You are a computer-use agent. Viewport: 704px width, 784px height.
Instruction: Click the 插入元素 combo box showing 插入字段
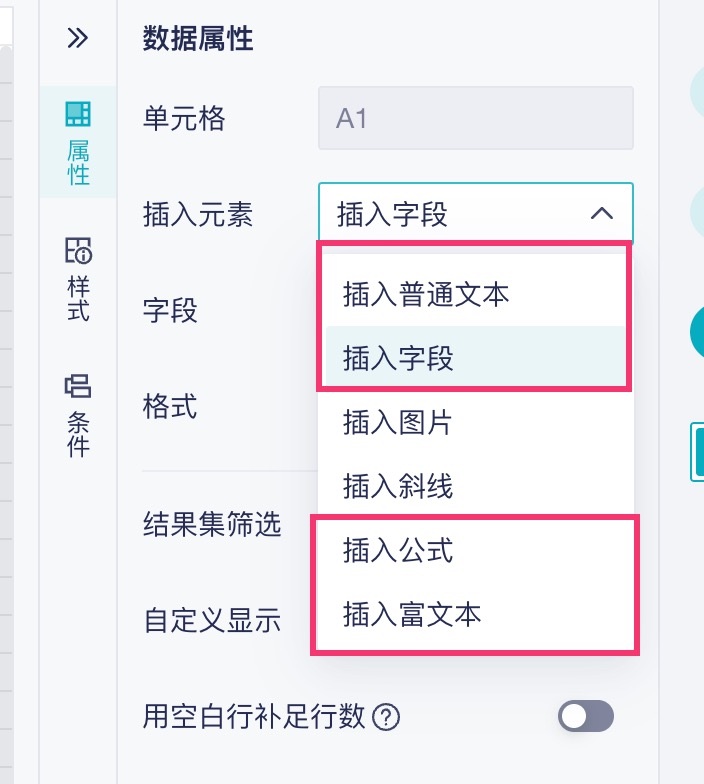pyautogui.click(x=460, y=213)
